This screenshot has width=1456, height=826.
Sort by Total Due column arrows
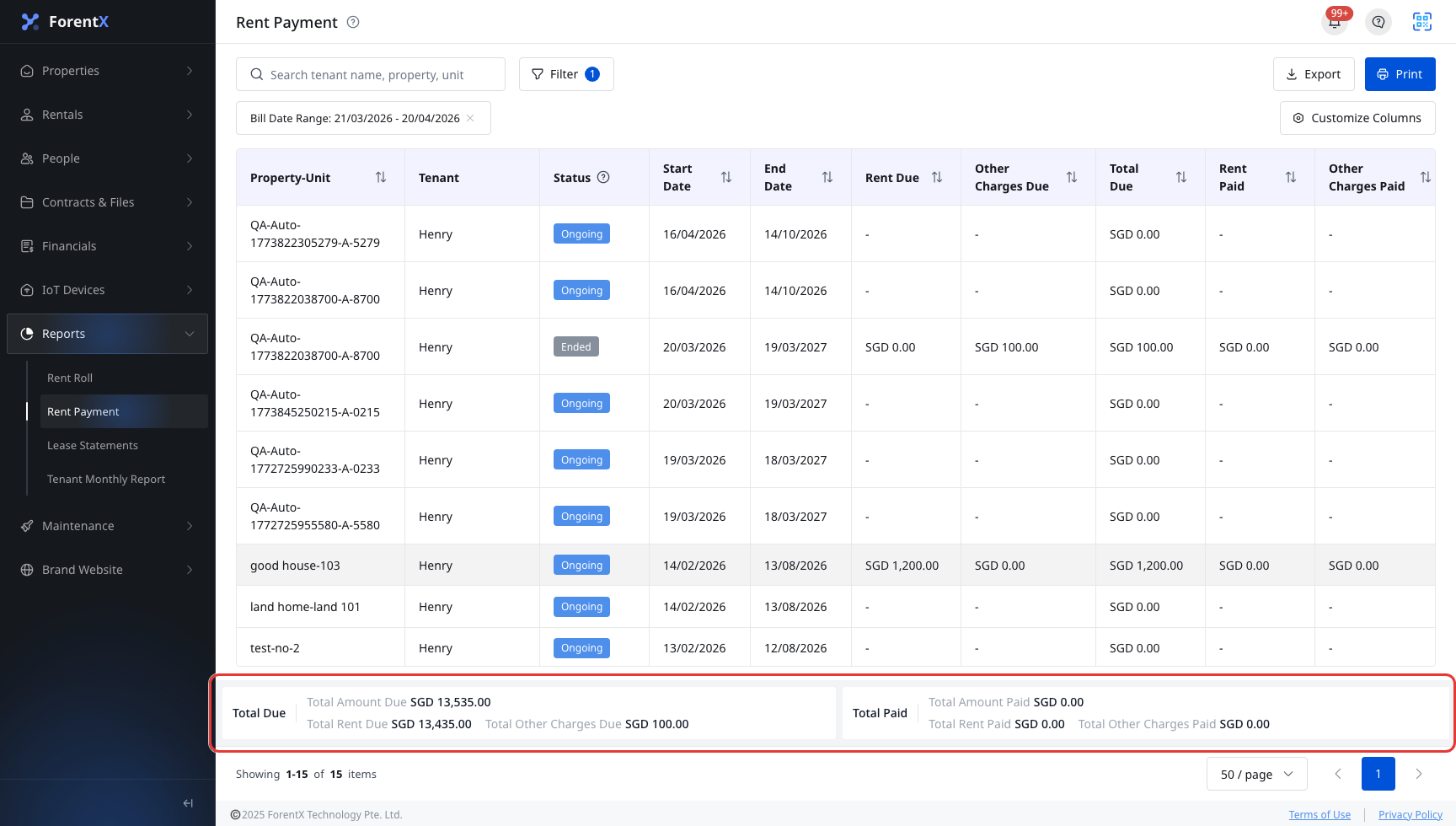(x=1181, y=177)
